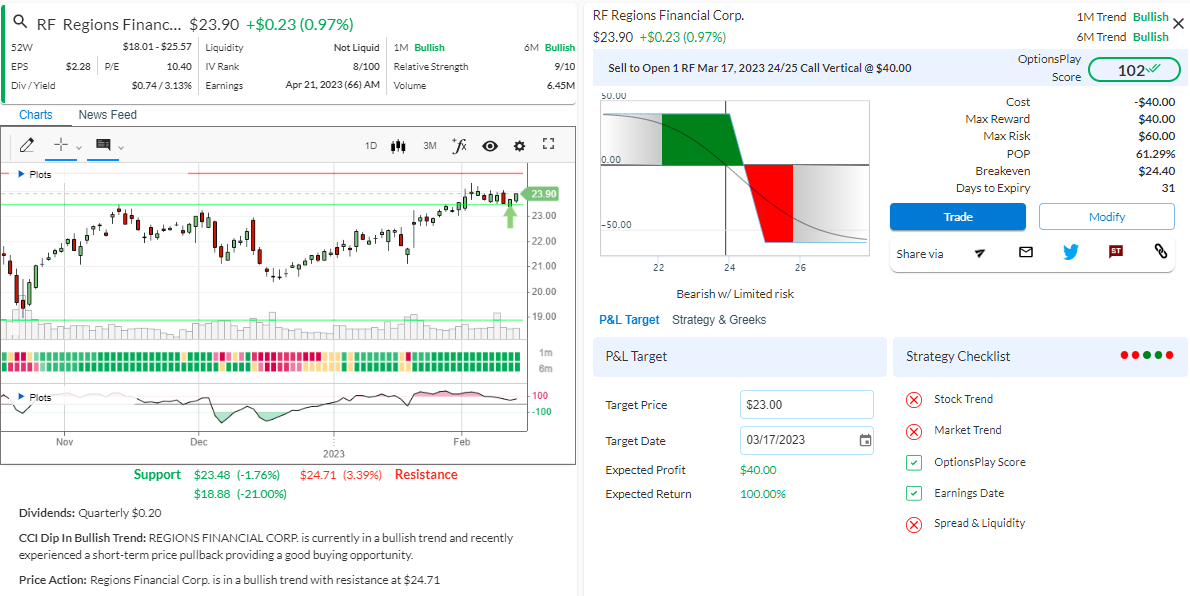Click the OptionsPlay Score check mark
The width and height of the screenshot is (1190, 596).
click(x=915, y=462)
